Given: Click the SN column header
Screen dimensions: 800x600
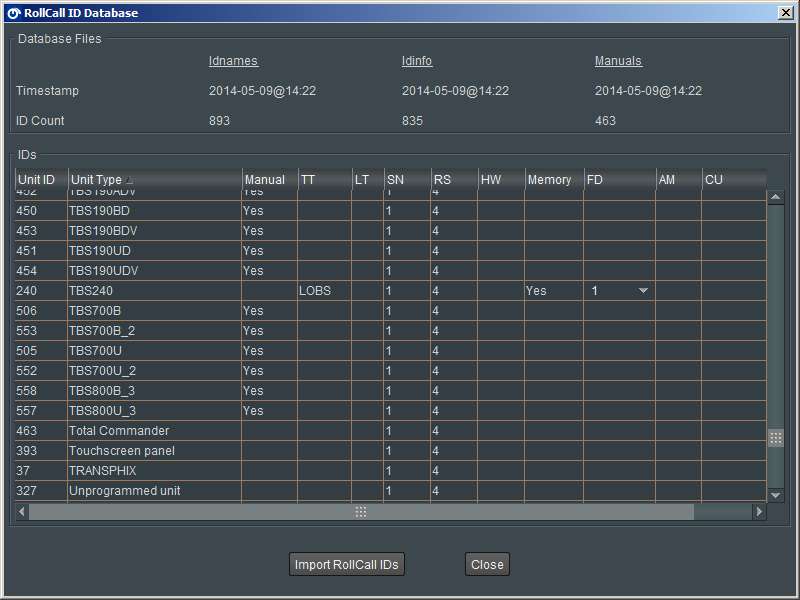Looking at the screenshot, I should pos(407,180).
